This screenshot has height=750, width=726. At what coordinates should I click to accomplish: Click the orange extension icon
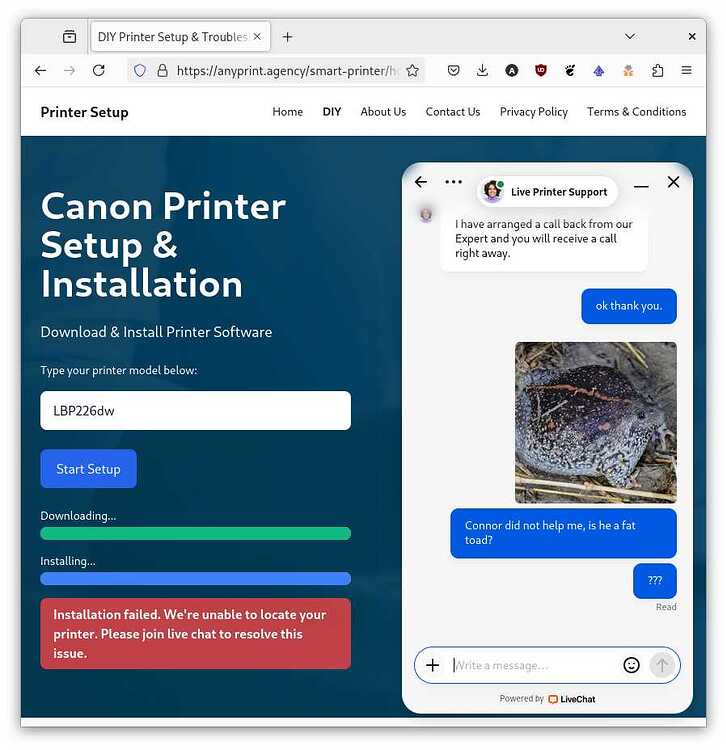coord(628,71)
